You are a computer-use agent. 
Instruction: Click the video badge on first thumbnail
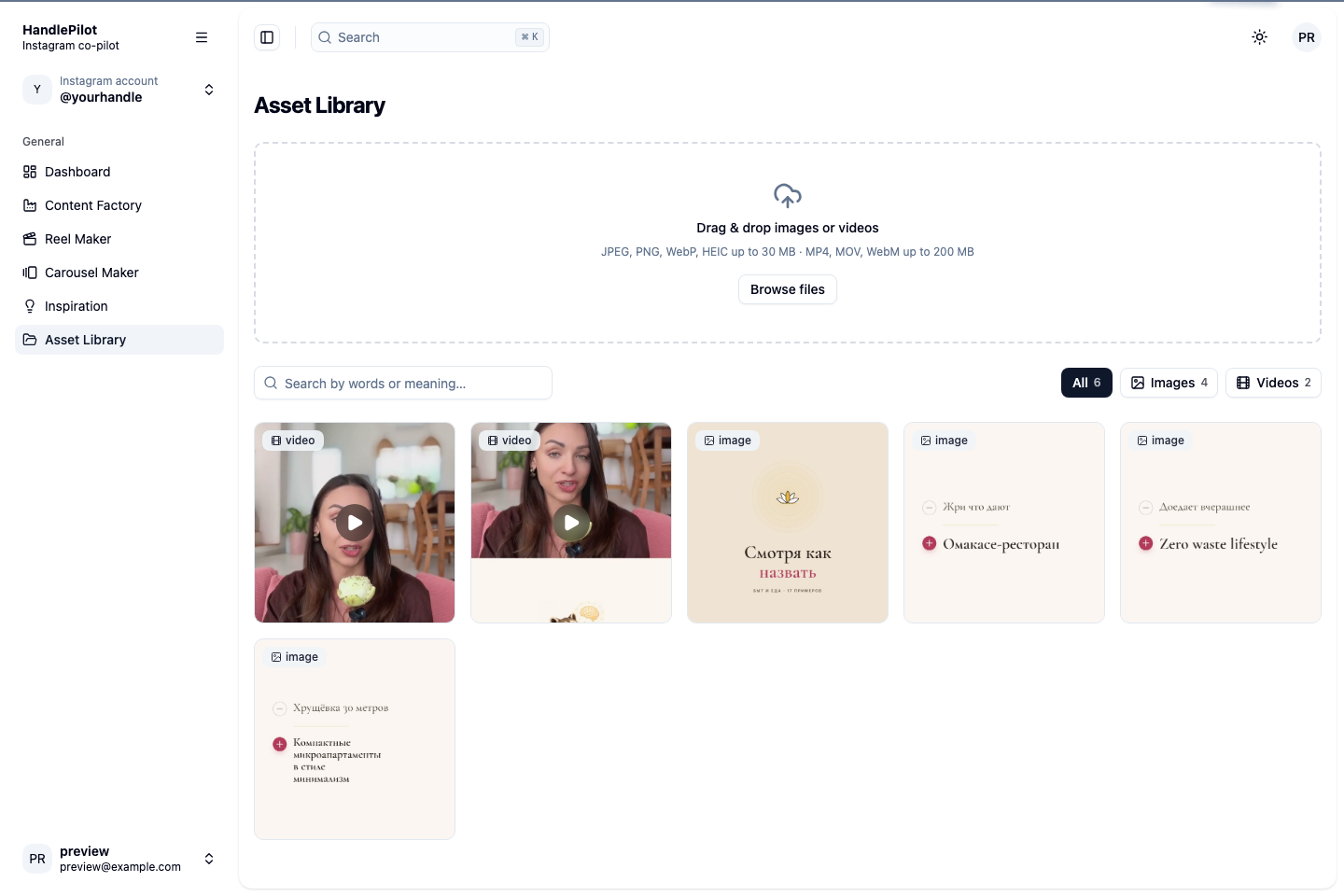293,441
